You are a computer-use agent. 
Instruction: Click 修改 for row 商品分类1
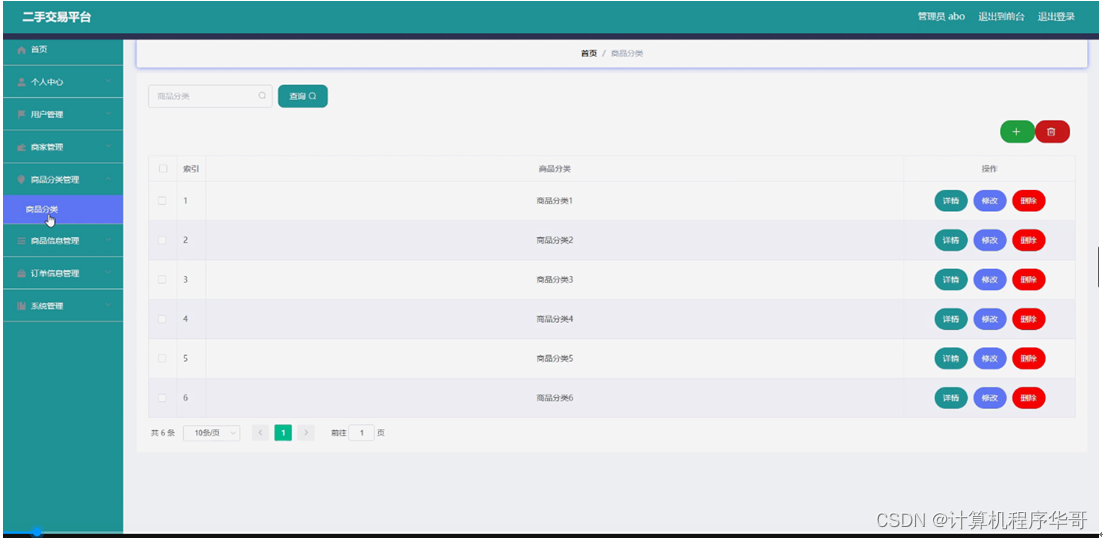coord(990,201)
